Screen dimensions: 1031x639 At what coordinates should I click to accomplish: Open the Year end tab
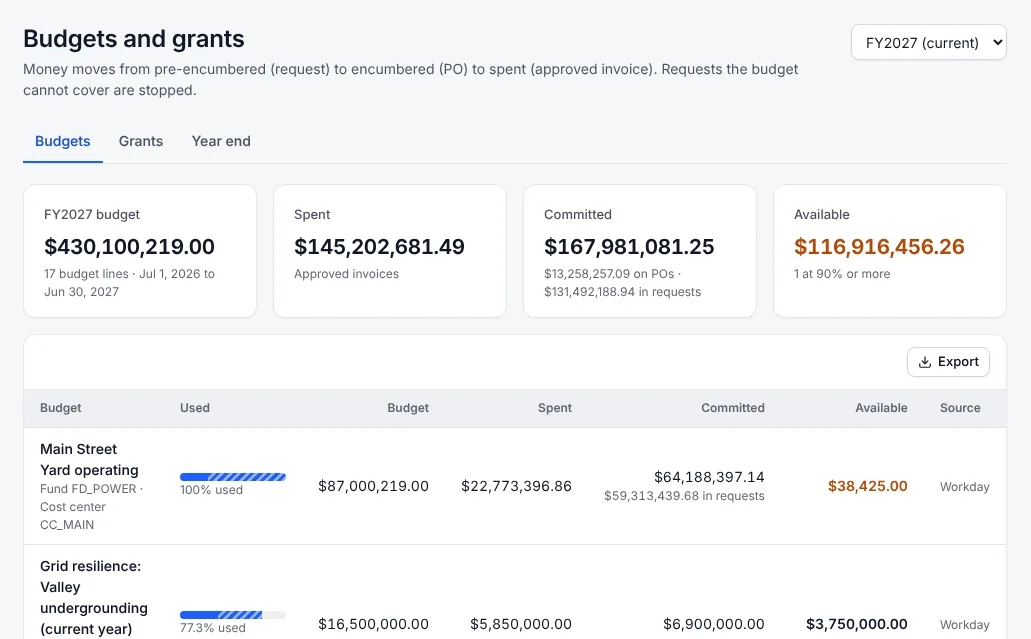221,141
